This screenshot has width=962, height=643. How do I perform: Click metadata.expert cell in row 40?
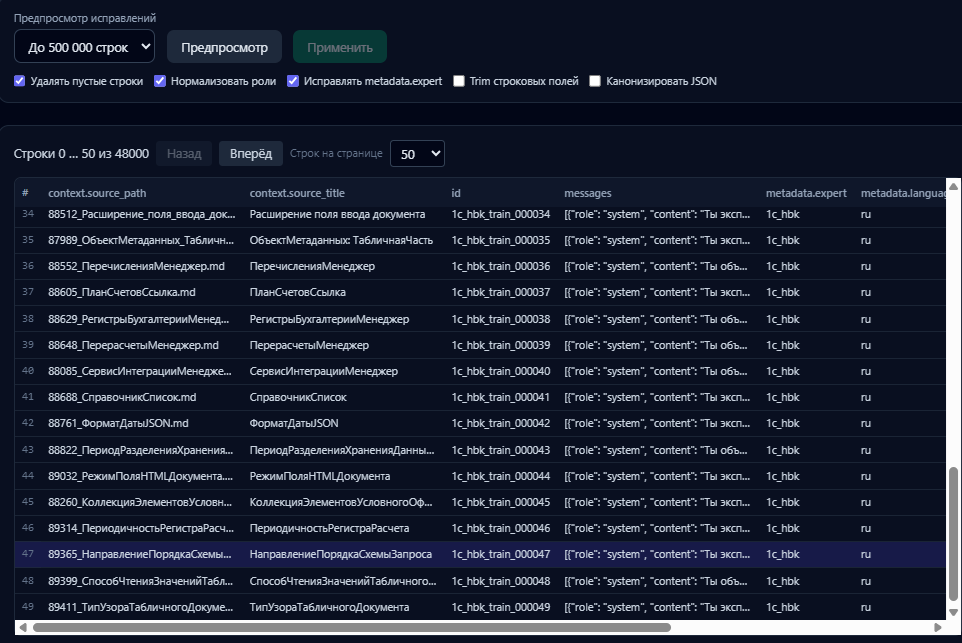pos(782,371)
